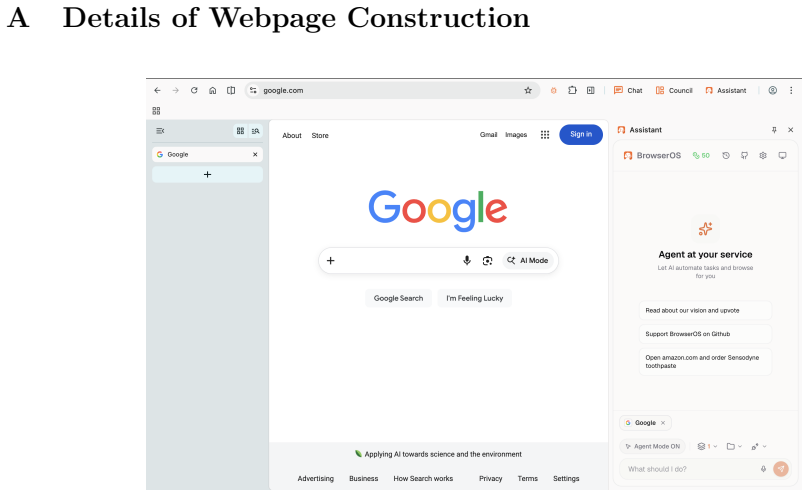Pin the Assistant side panel

pos(774,130)
